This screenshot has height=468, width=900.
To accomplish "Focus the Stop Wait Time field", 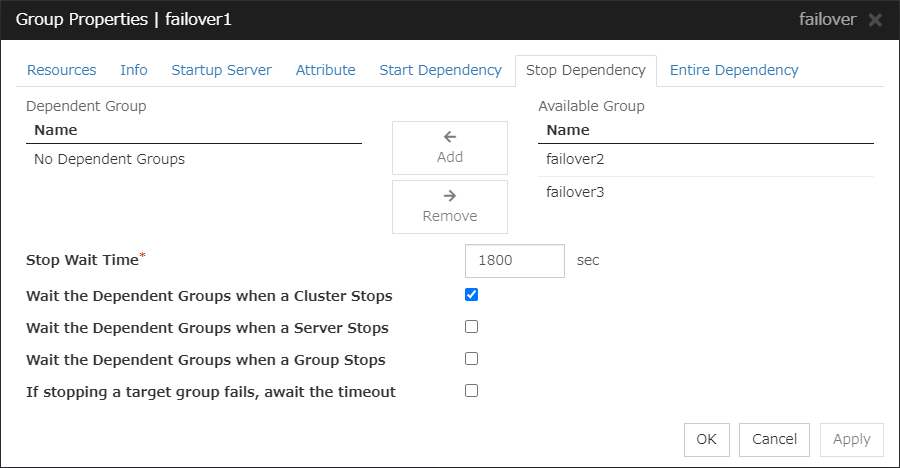I will pos(515,260).
